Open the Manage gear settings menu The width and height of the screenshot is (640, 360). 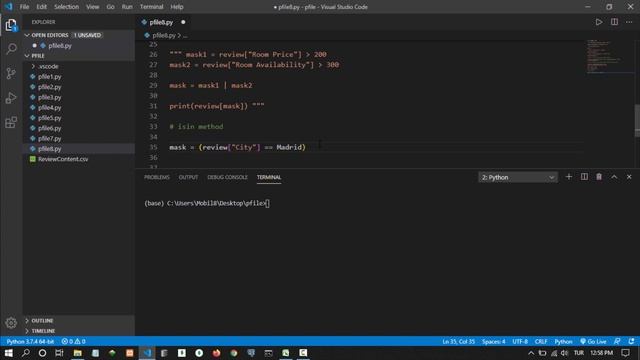coord(11,323)
